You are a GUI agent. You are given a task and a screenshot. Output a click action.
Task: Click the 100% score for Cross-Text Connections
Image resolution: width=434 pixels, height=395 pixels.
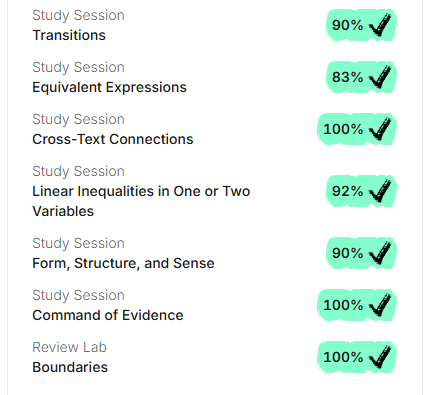(x=356, y=129)
